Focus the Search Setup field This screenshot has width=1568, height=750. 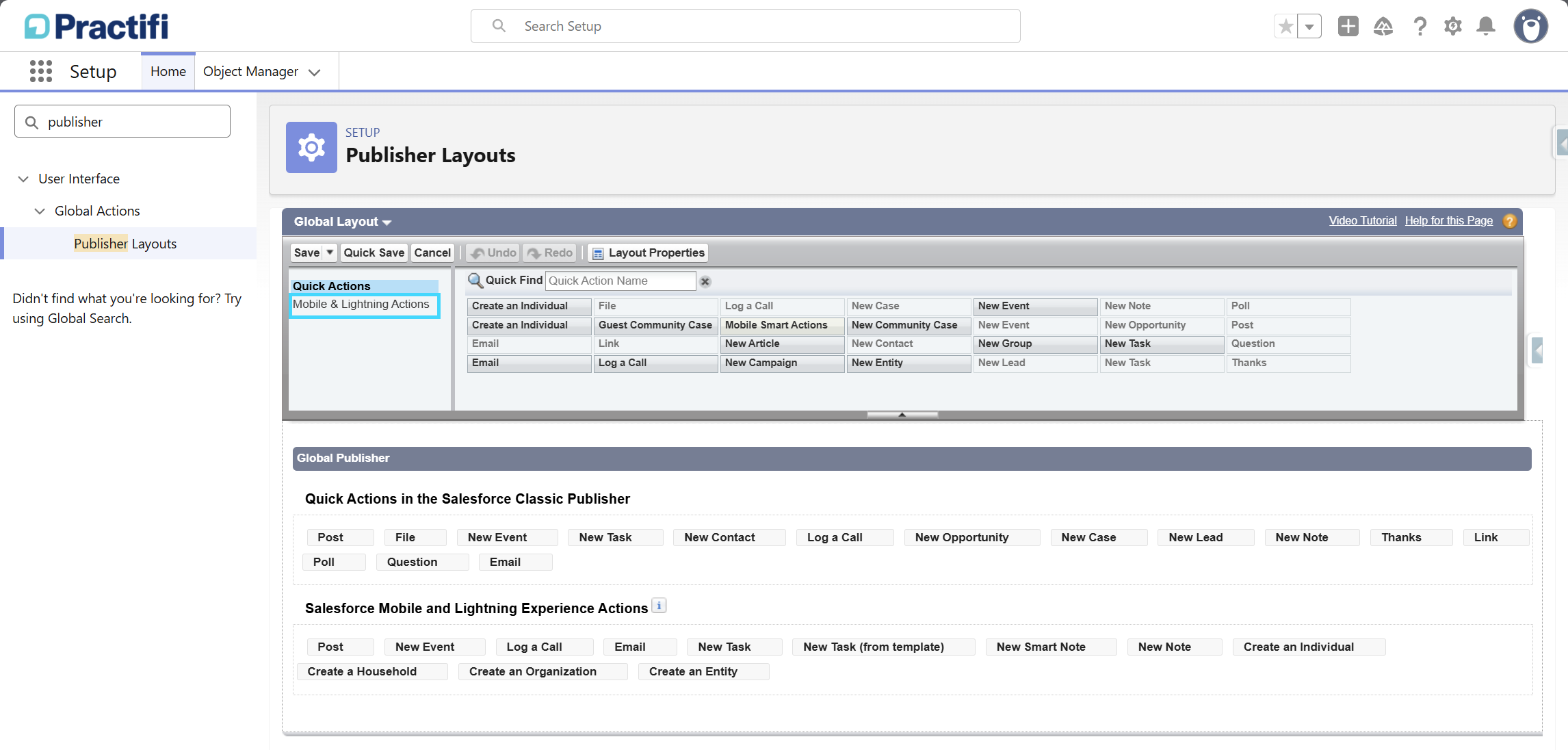[x=746, y=26]
